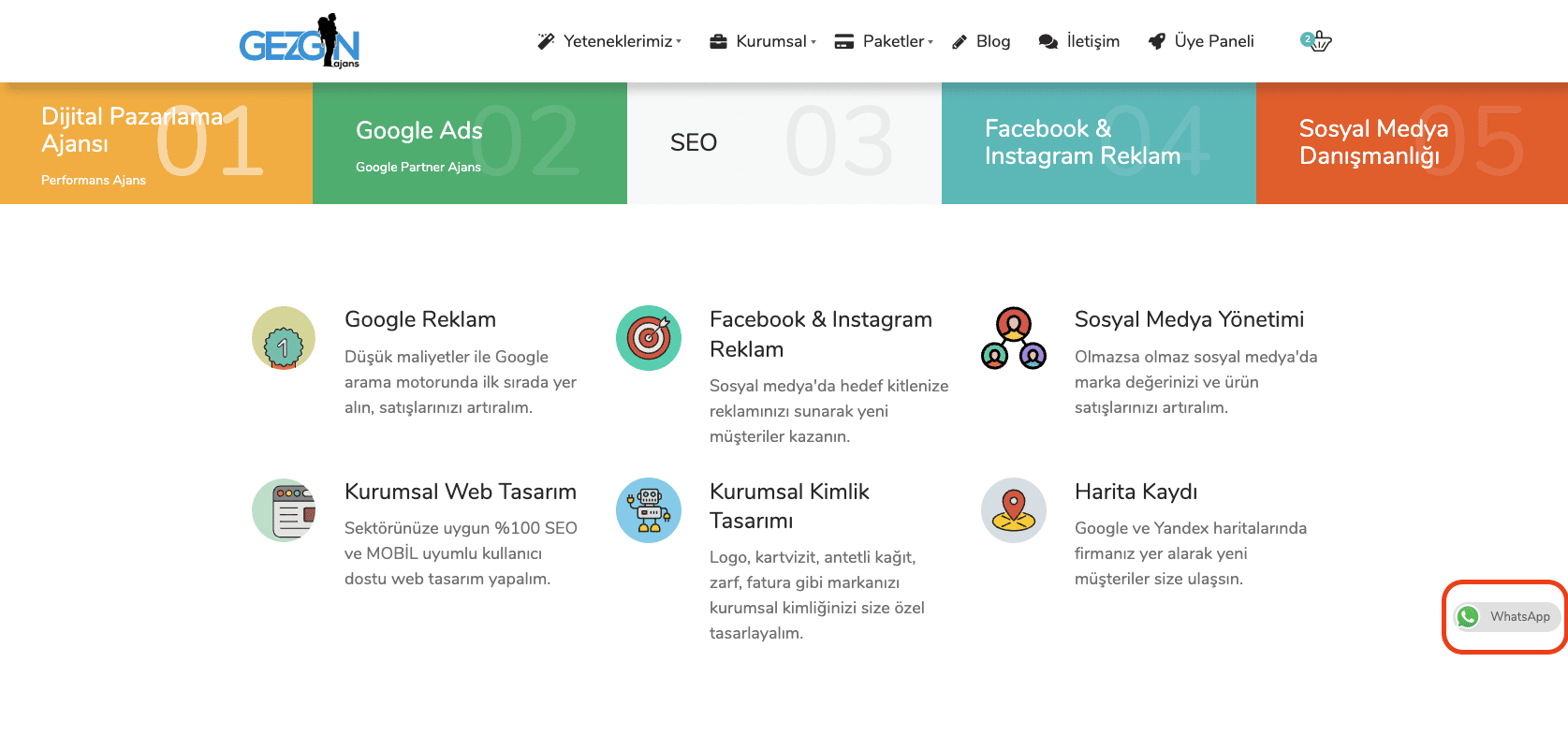
Task: Click the Kurumsal Kimlik robot icon
Action: [x=649, y=510]
